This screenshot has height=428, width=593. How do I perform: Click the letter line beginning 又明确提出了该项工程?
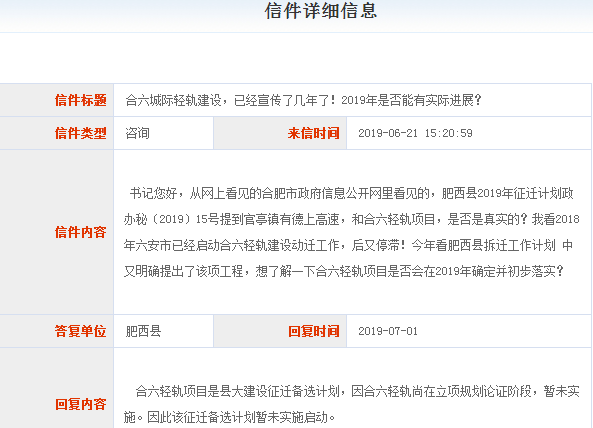[x=344, y=271]
